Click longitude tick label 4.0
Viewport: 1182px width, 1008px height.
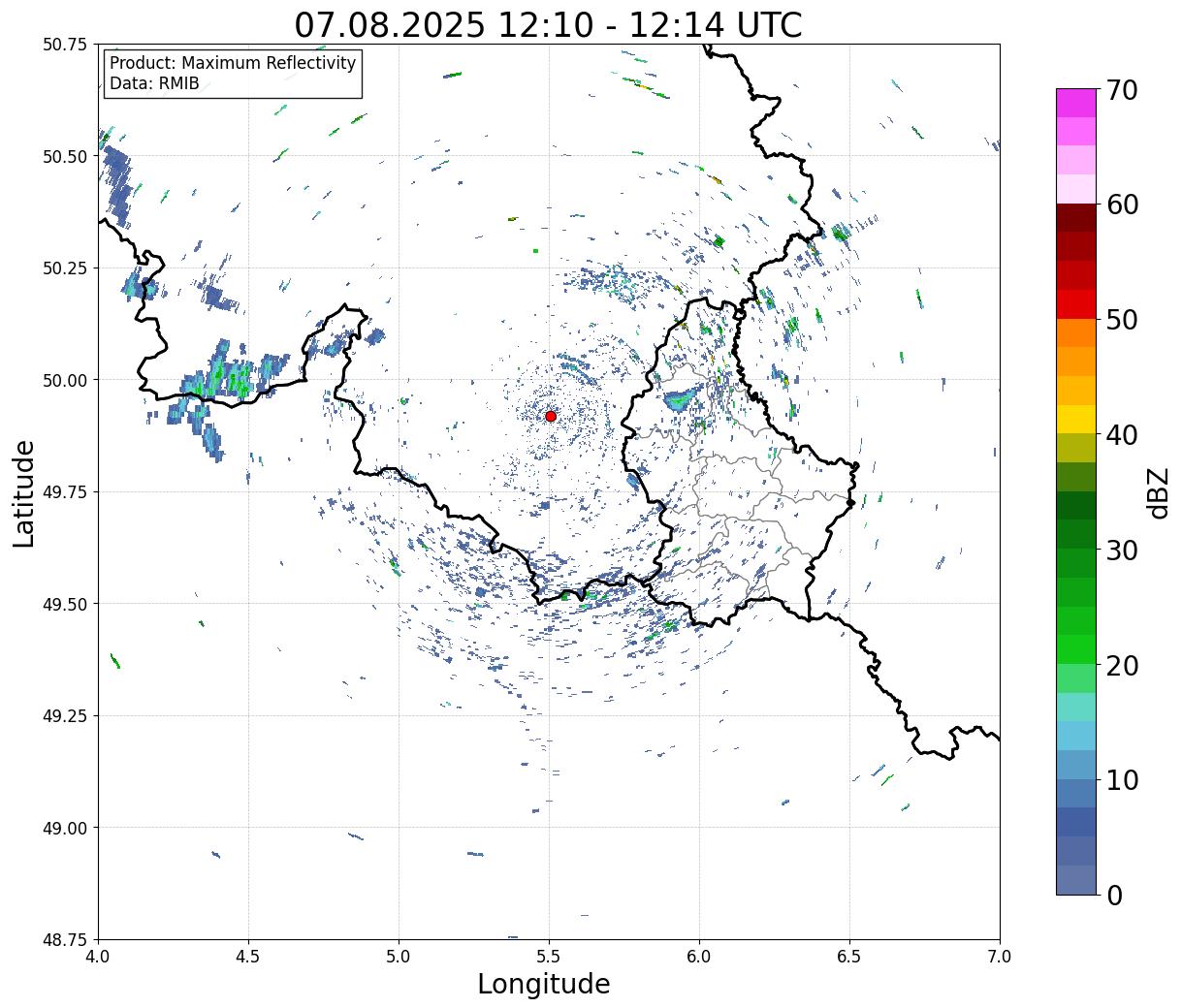98,956
